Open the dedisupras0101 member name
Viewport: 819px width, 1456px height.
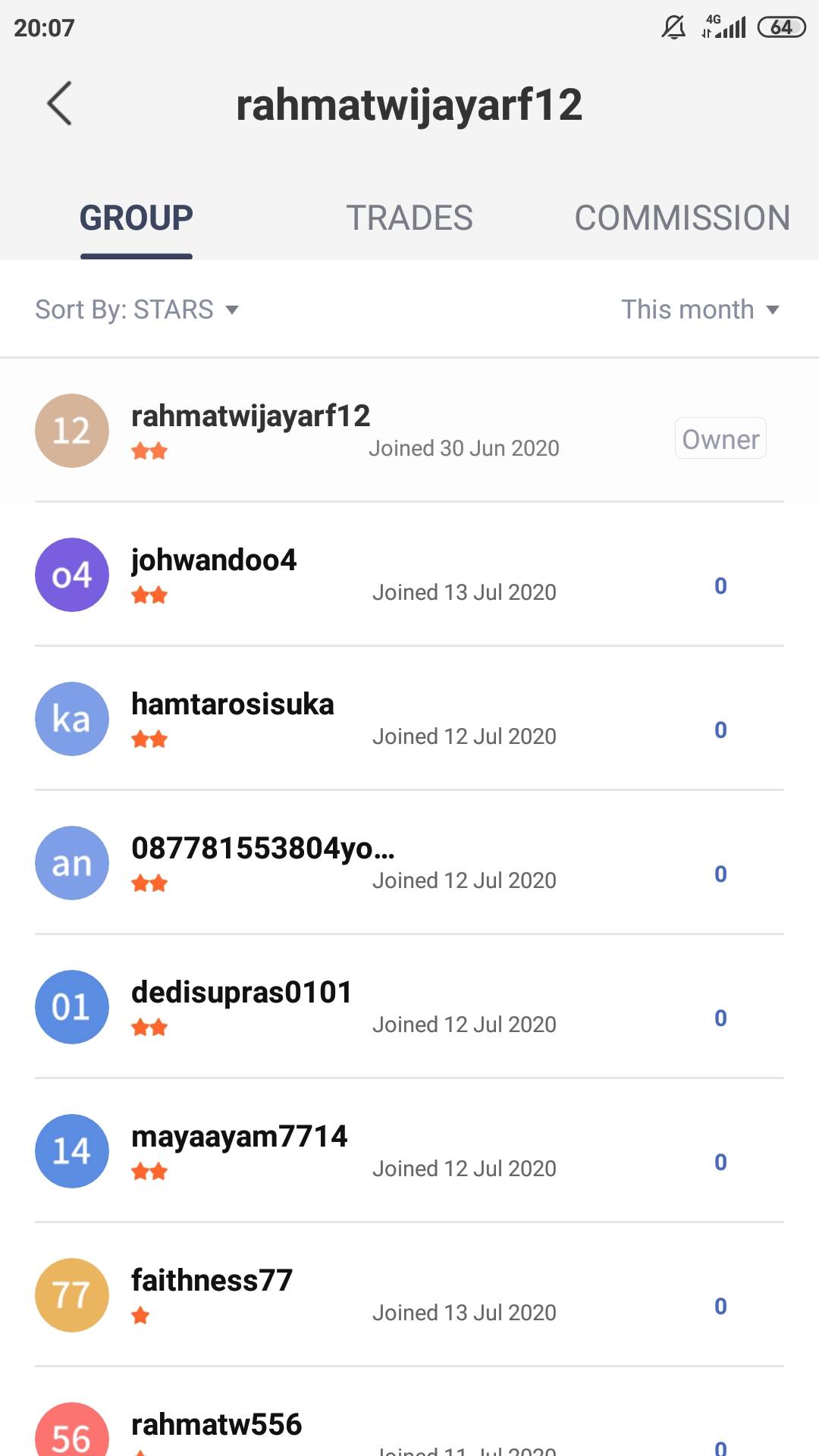point(241,993)
